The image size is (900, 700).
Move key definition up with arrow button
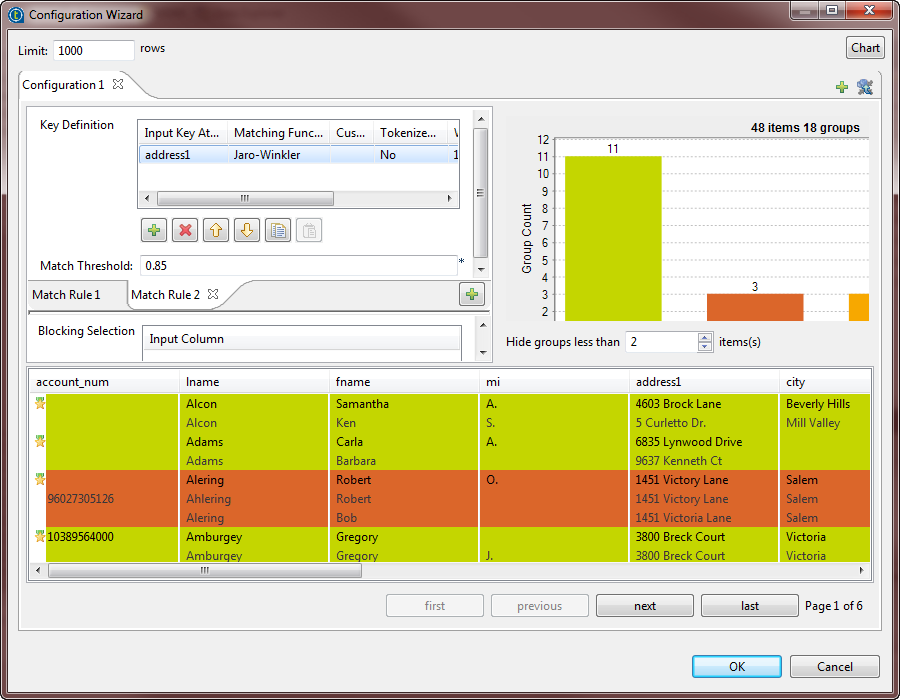pos(216,231)
